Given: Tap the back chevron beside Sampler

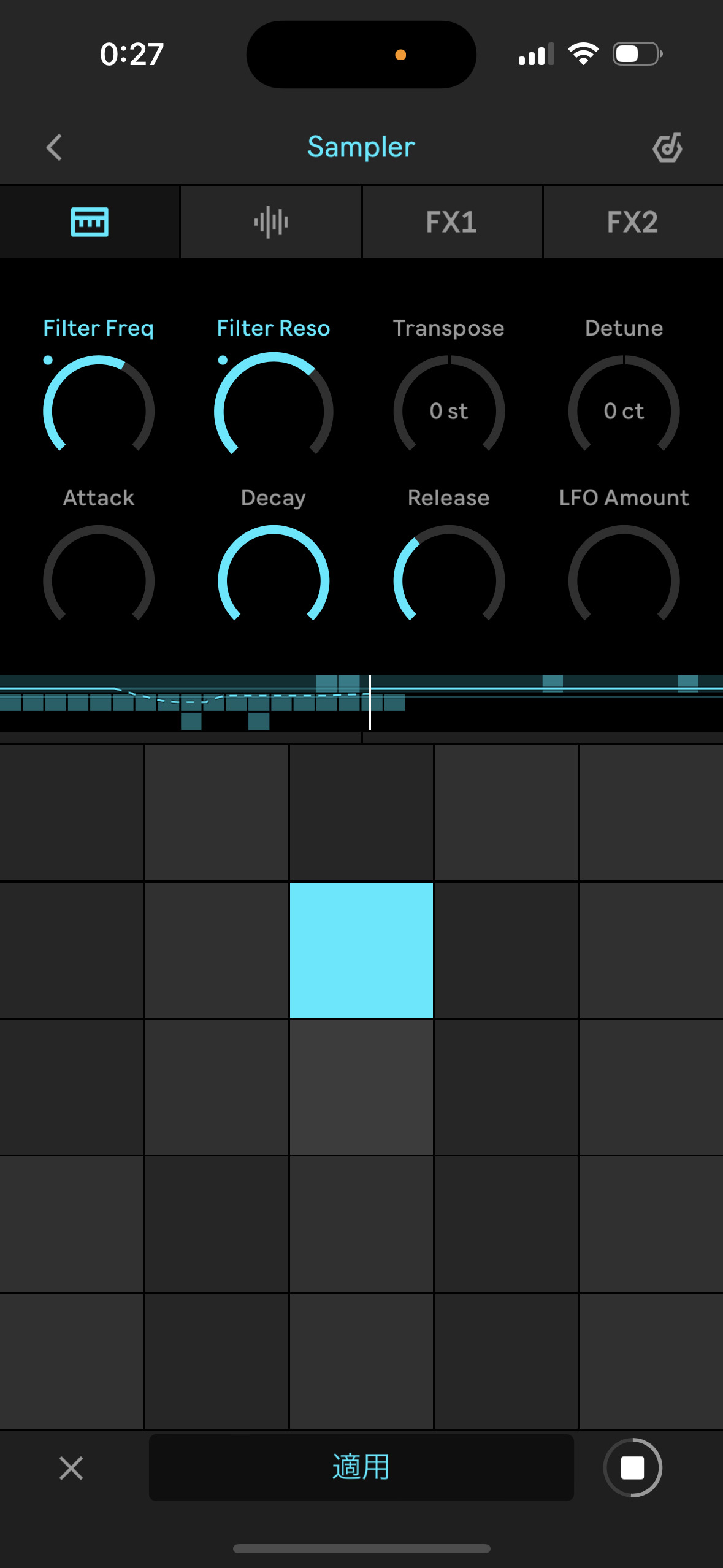Looking at the screenshot, I should point(55,148).
